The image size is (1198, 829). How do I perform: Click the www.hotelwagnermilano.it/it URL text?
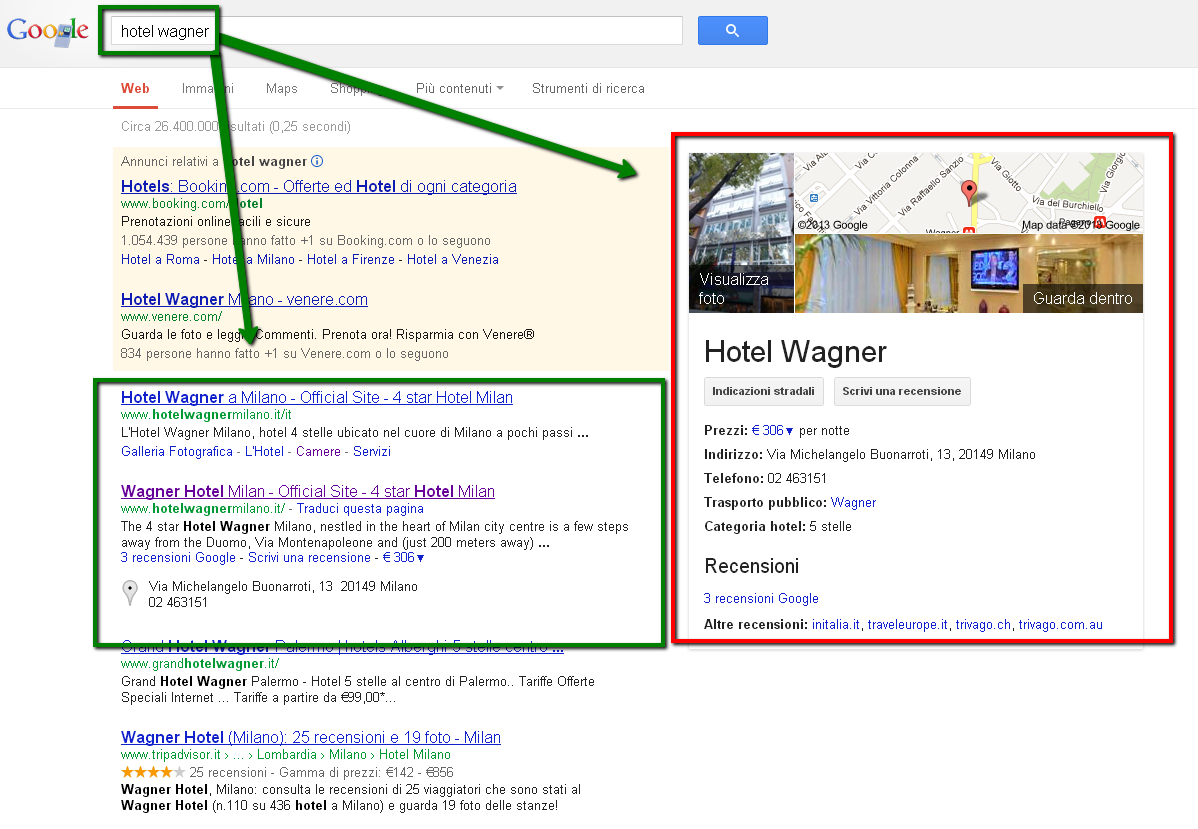point(206,415)
